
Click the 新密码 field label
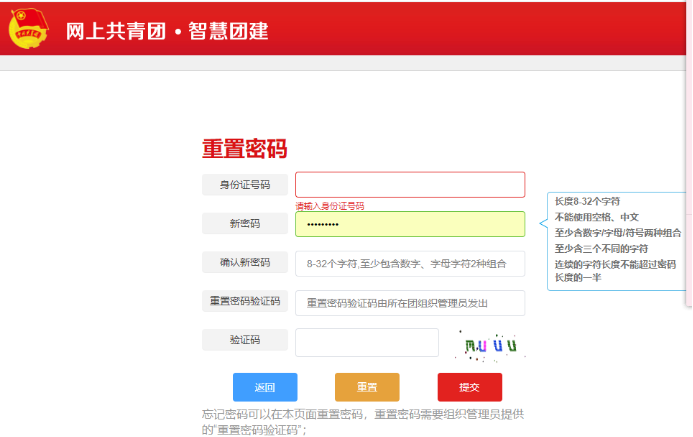(x=245, y=224)
